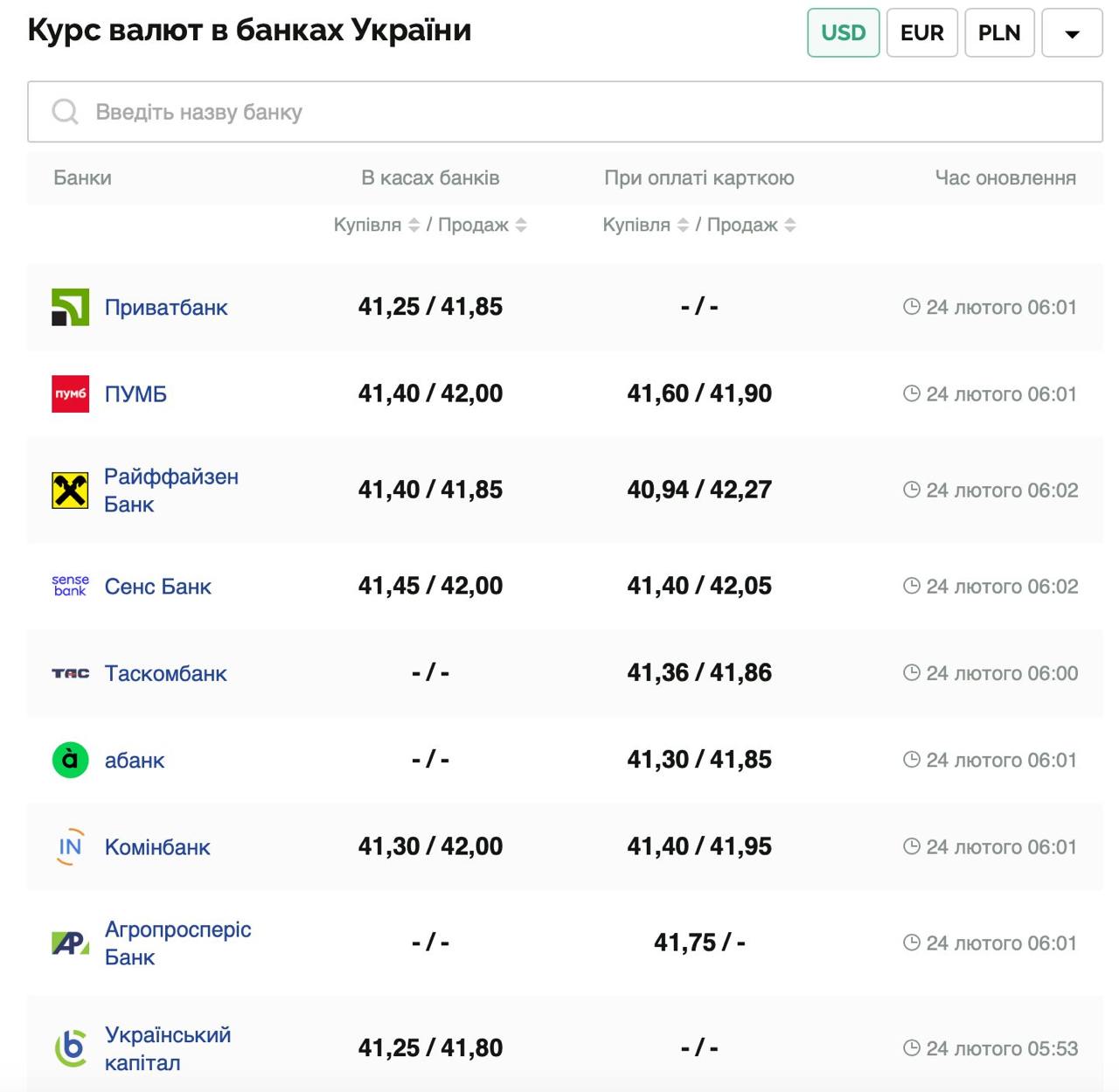Click the yellow Raiffeisen Bank logo
Screen dimensions: 1119x1092
click(x=70, y=490)
